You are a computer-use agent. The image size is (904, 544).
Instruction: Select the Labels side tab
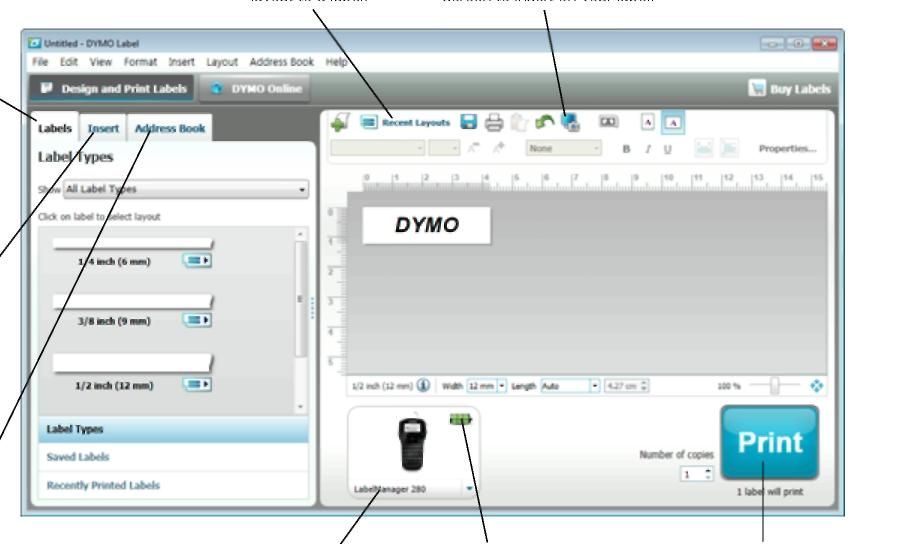tap(55, 127)
